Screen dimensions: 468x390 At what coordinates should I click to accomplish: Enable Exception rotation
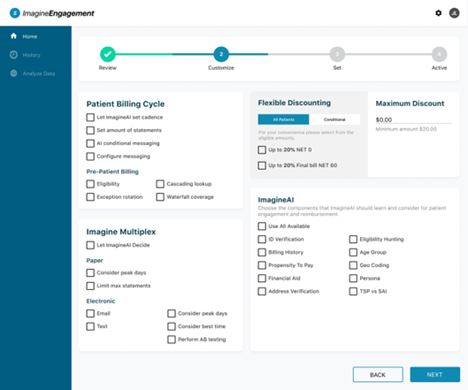coord(90,197)
